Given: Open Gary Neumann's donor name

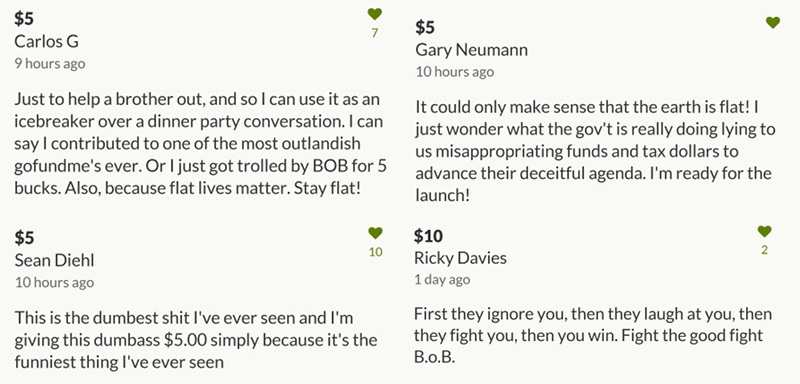Looking at the screenshot, I should (x=471, y=50).
